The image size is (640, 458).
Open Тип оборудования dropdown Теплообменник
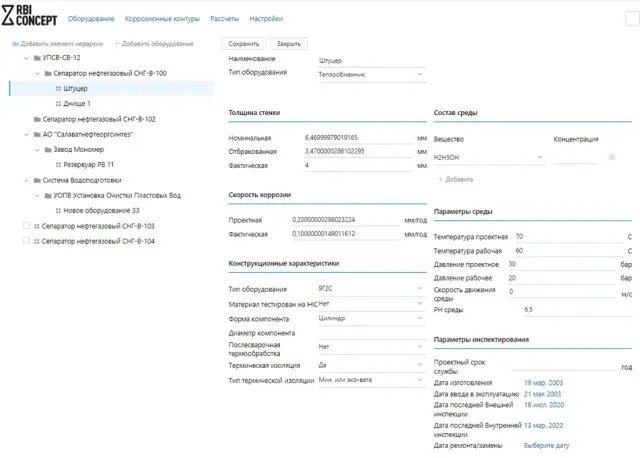point(372,75)
